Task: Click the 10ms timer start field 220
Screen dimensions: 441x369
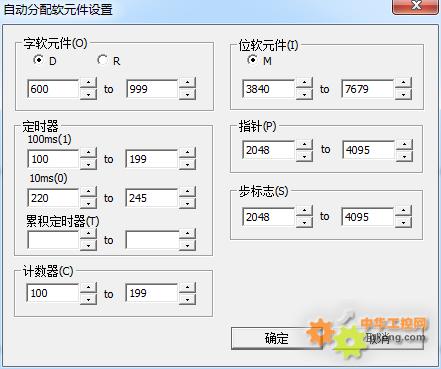Action: [53, 198]
